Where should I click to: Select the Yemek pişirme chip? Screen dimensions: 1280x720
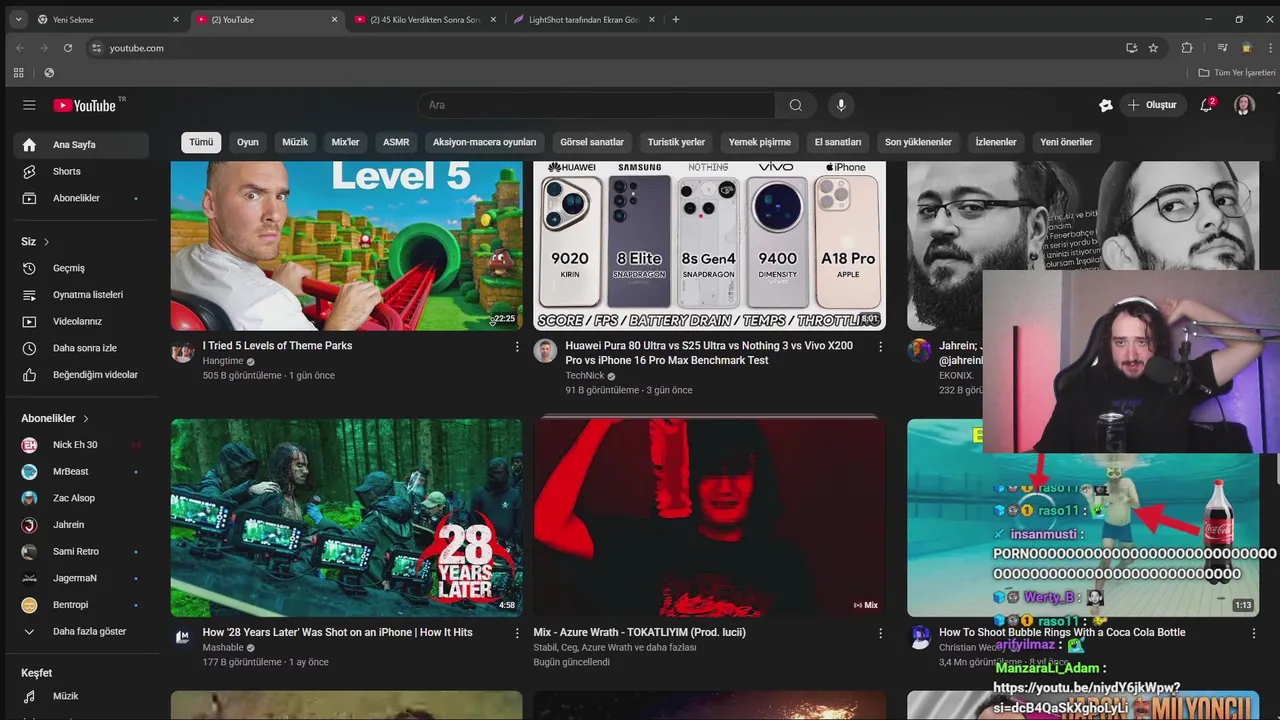click(x=760, y=142)
